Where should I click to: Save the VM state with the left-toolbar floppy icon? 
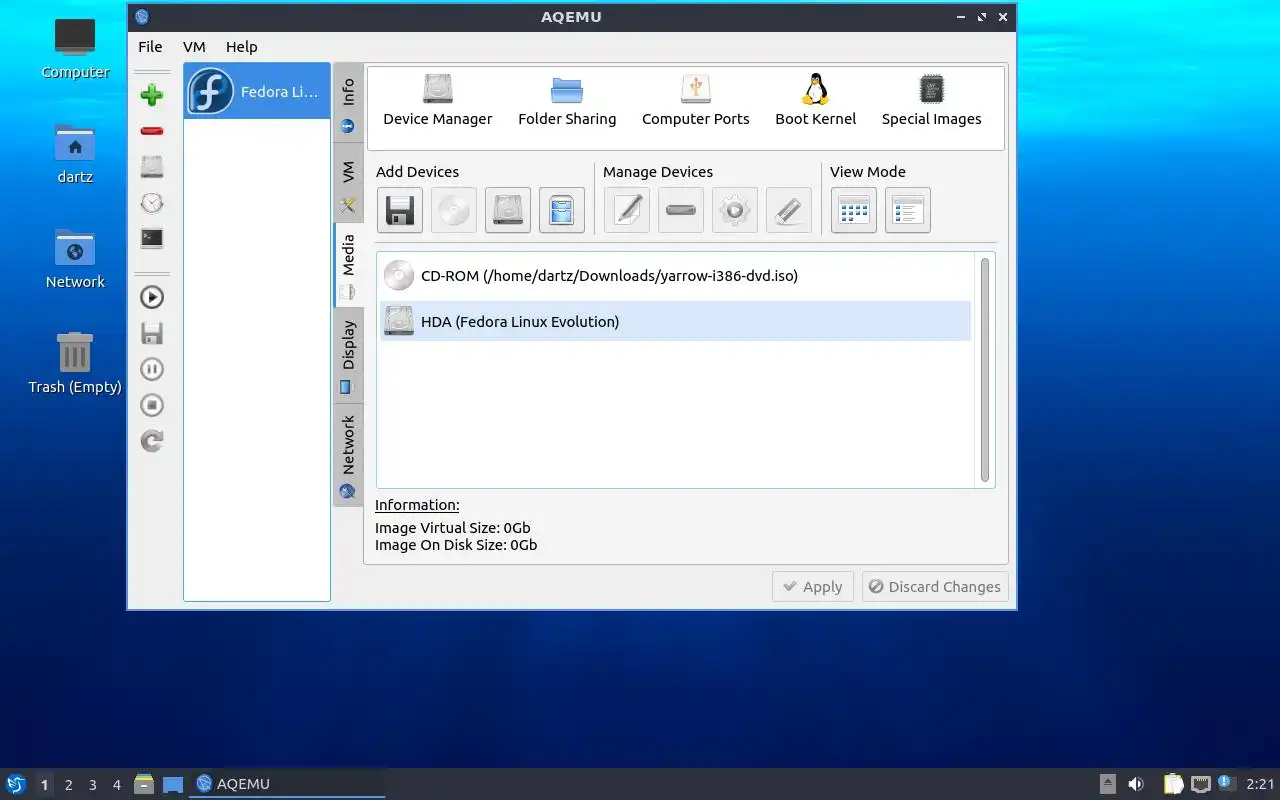tap(152, 333)
